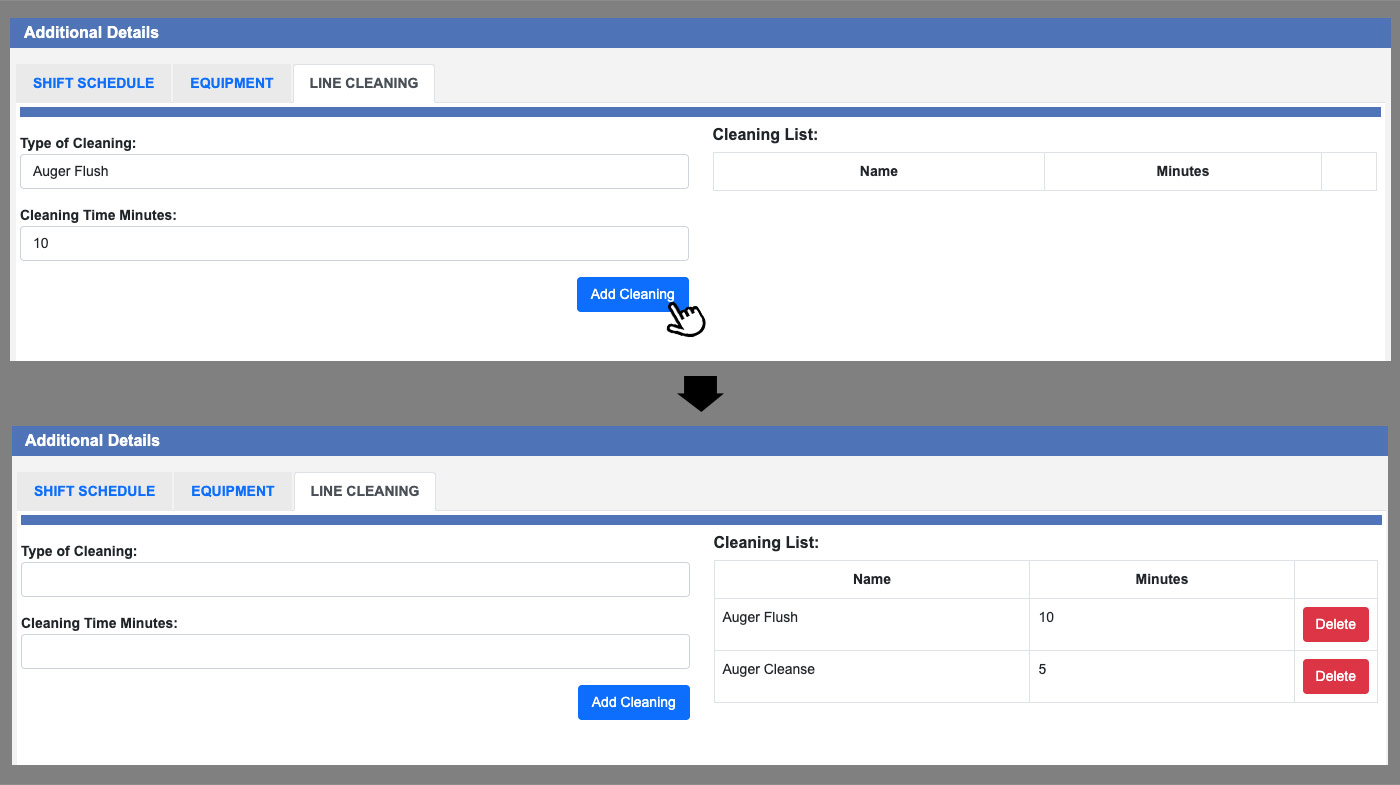Delete the Auger Flush cleaning row

point(1335,624)
